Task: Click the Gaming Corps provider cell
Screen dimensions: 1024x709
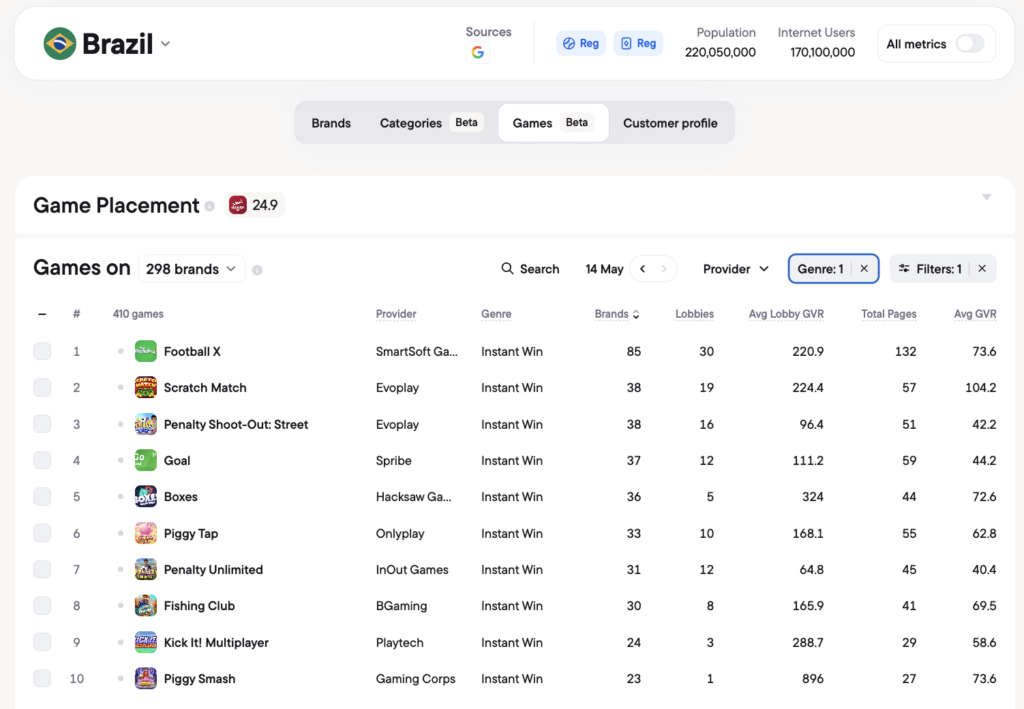Action: [x=415, y=678]
